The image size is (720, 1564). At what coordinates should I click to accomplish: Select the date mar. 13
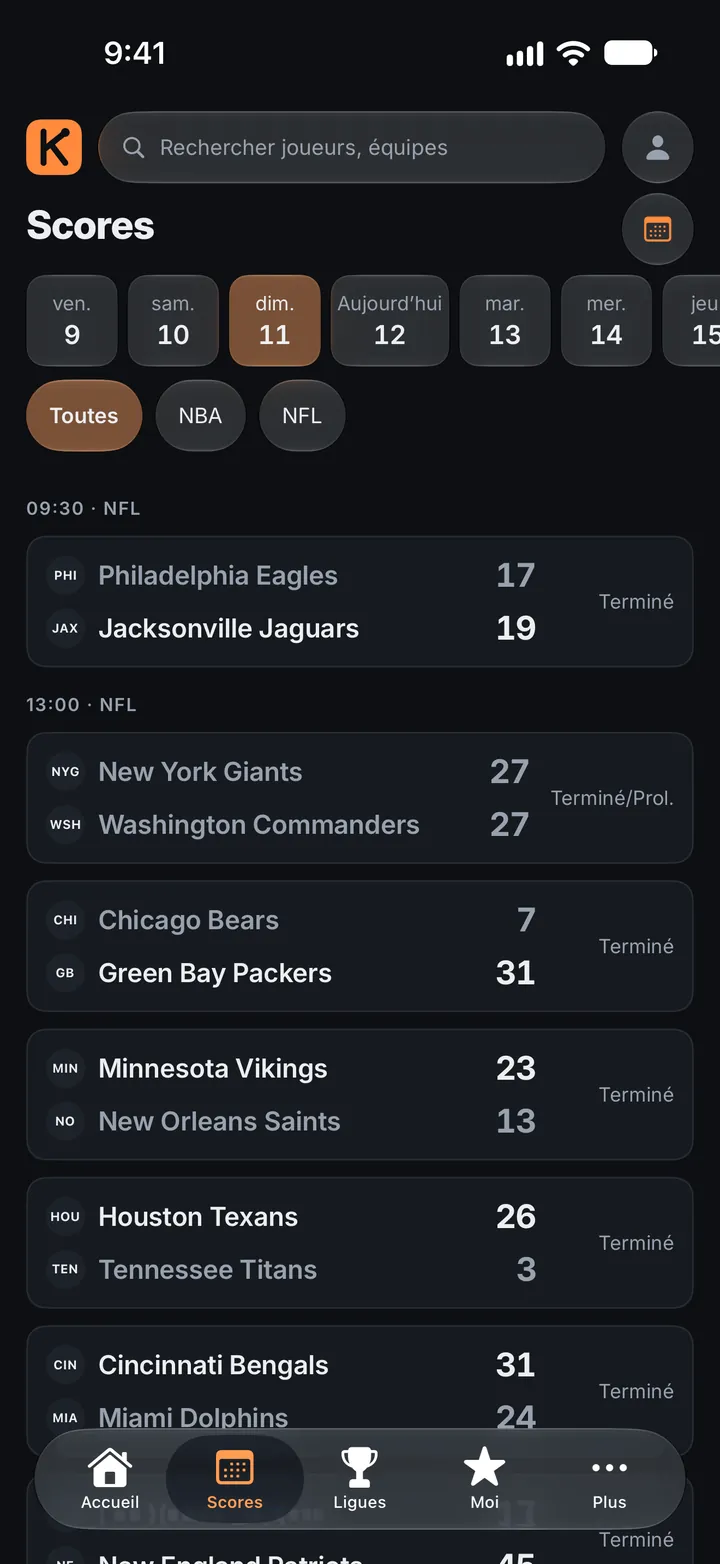(505, 320)
